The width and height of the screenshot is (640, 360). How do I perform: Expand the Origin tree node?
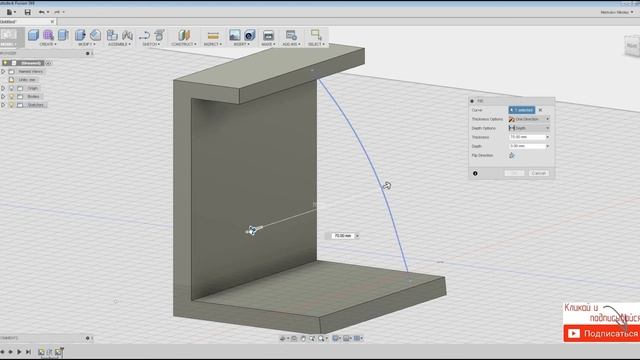click(3, 88)
